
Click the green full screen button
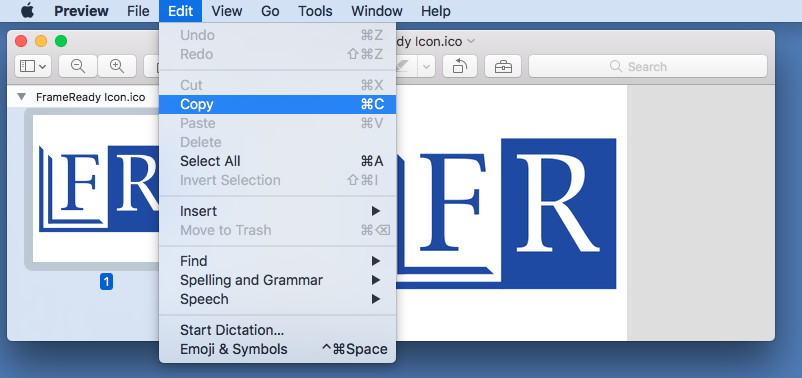point(61,41)
